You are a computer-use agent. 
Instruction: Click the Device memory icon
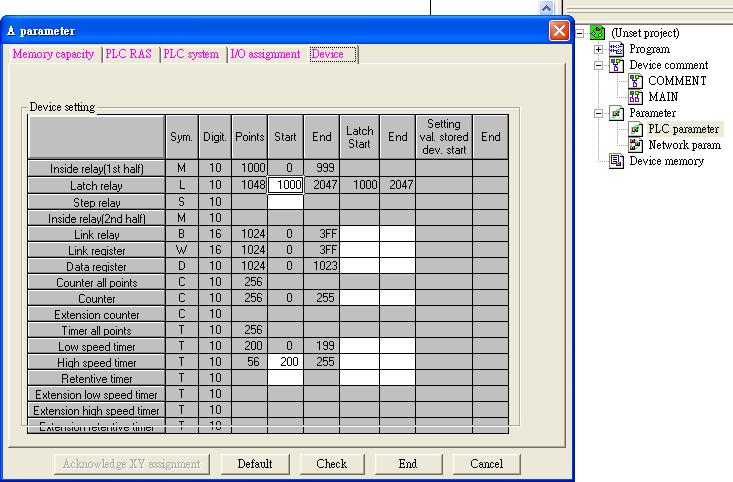click(617, 161)
